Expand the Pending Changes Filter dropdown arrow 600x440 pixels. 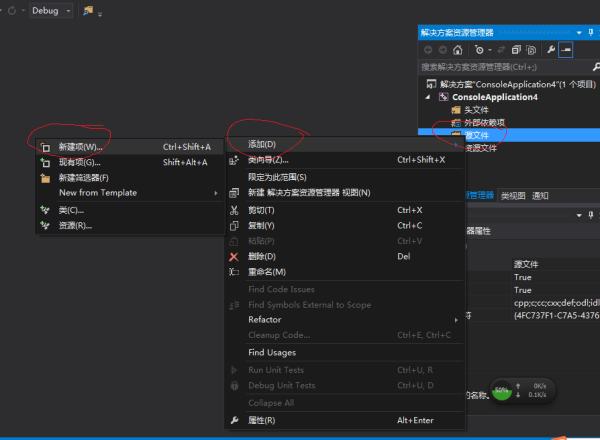pos(490,50)
